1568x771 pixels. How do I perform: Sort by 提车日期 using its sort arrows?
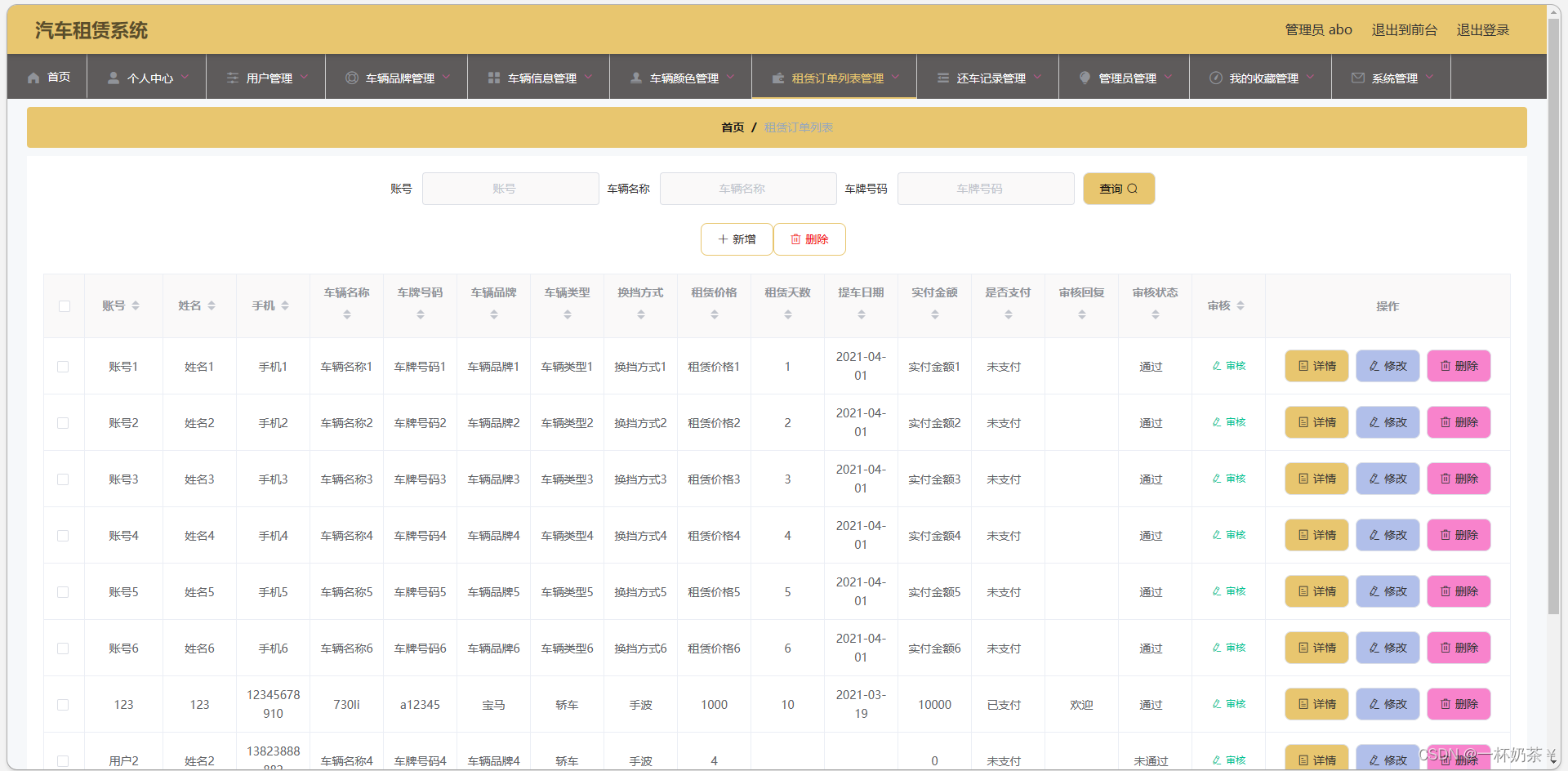pos(862,314)
